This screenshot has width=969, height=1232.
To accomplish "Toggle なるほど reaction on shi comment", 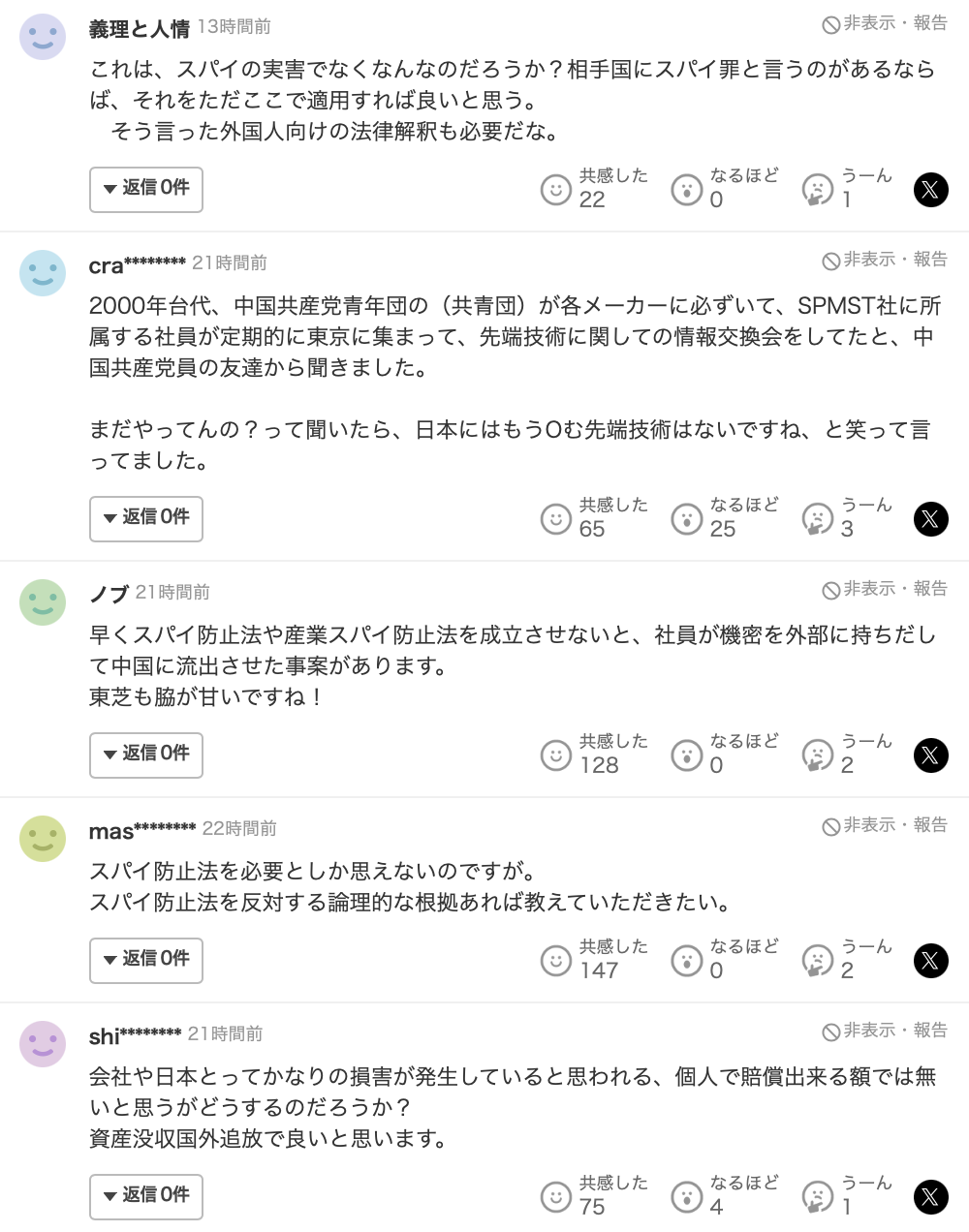I will pyautogui.click(x=687, y=1197).
